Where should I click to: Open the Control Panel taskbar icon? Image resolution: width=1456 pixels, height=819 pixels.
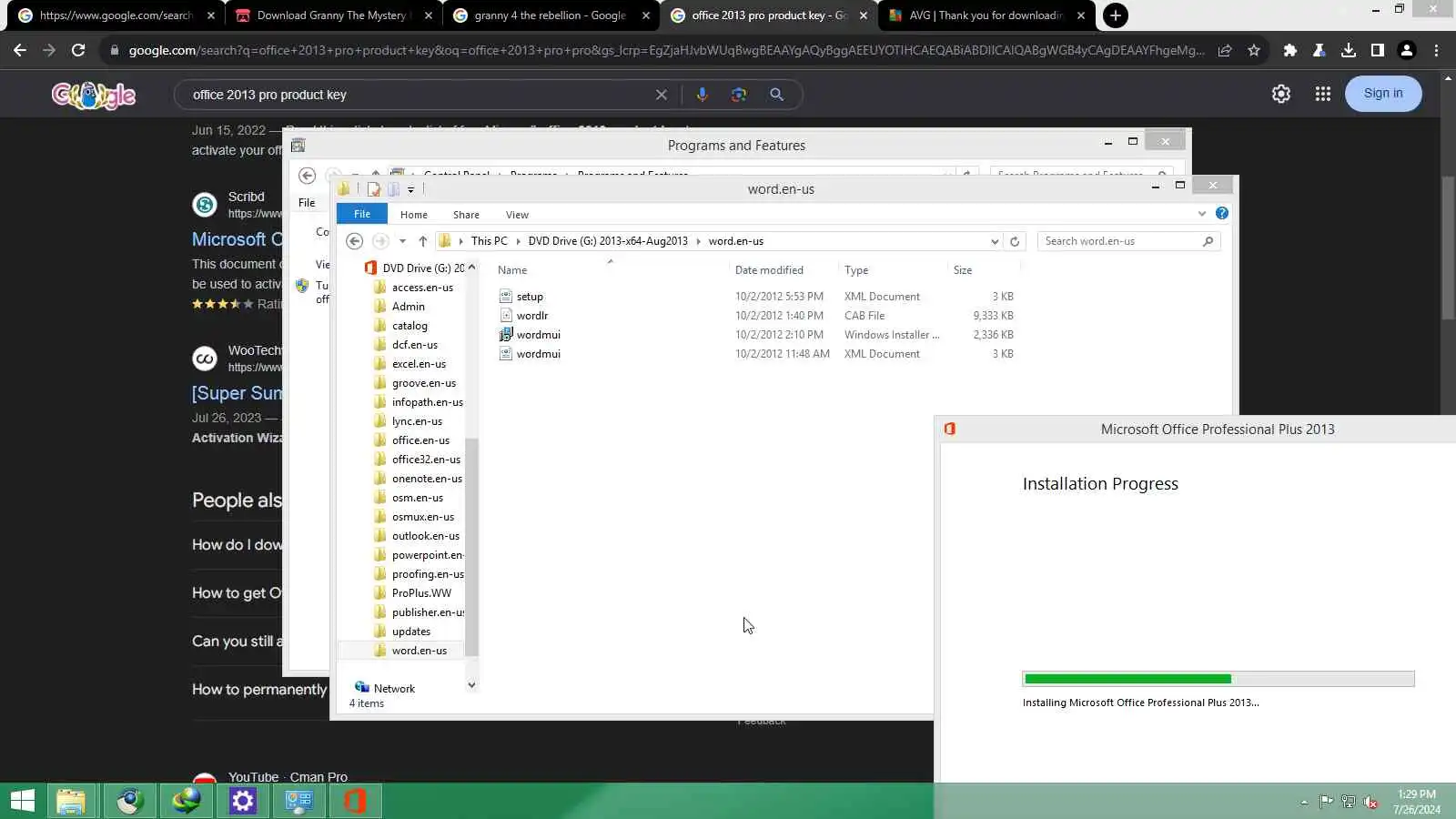click(x=298, y=801)
